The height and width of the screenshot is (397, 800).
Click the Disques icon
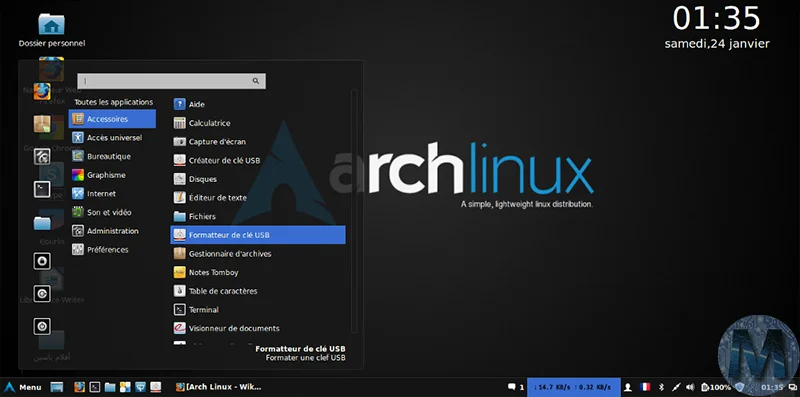(x=180, y=179)
